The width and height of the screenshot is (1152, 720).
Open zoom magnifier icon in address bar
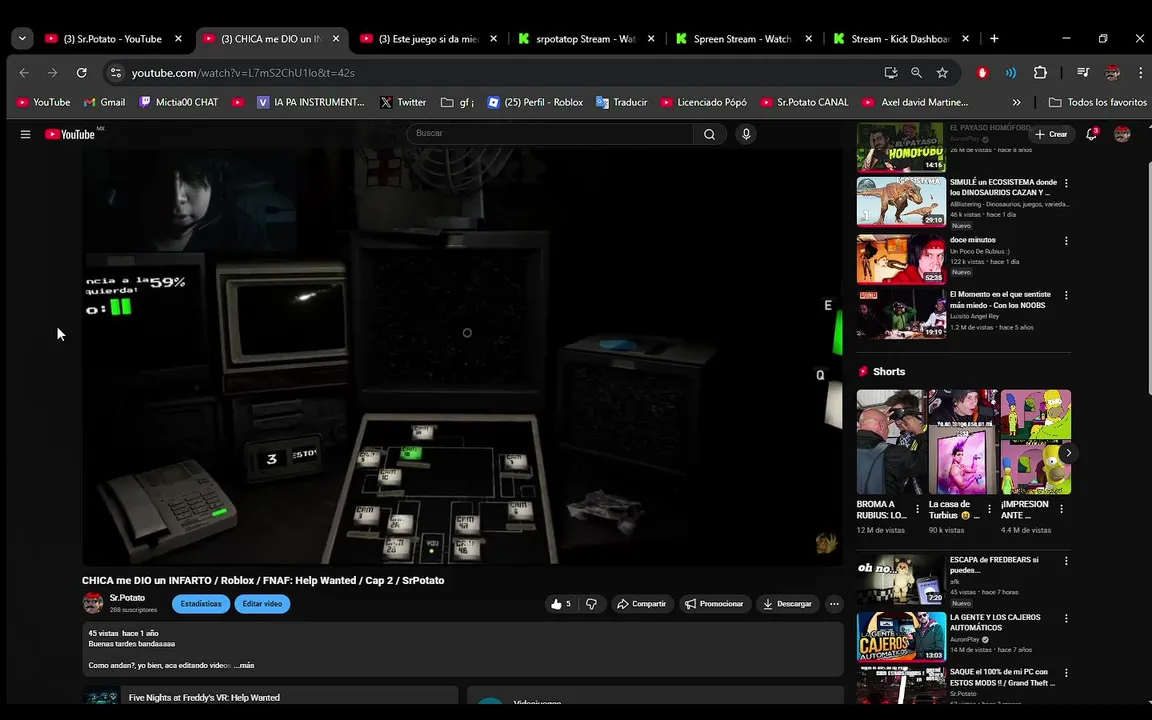916,73
